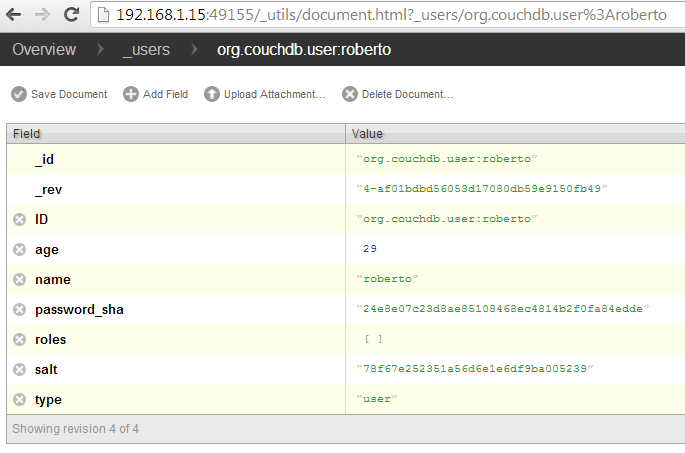Click the Delete Document X icon
The image size is (685, 453).
pos(350,94)
